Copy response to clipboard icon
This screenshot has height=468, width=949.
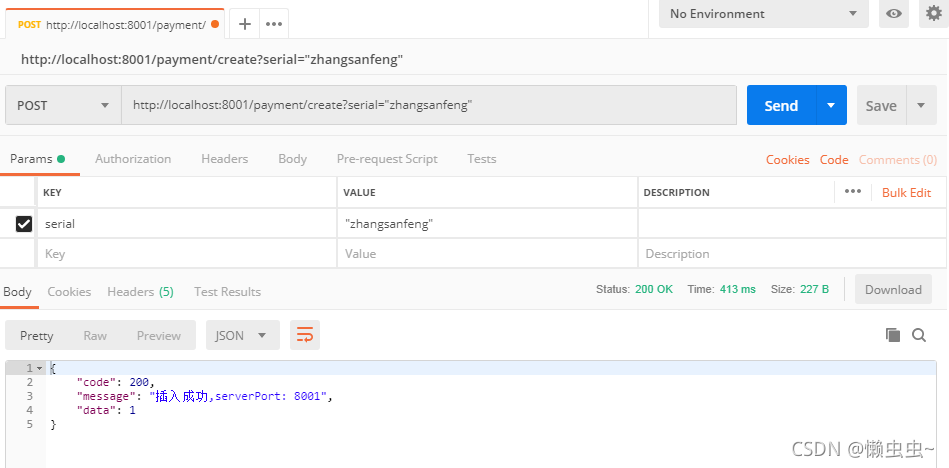point(893,335)
